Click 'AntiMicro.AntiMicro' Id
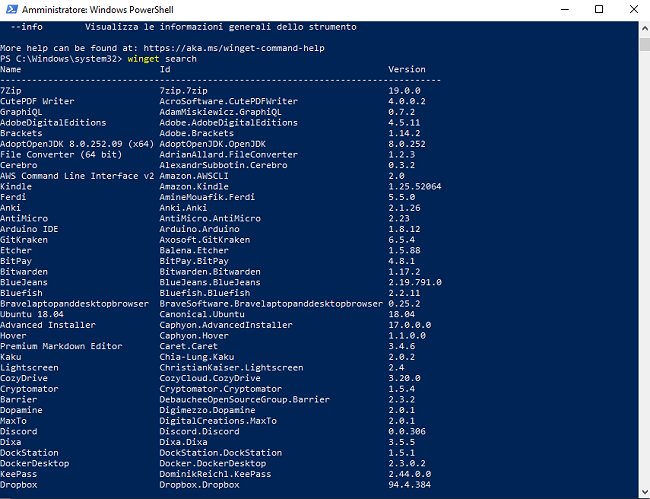This screenshot has height=499, width=650. 210,218
